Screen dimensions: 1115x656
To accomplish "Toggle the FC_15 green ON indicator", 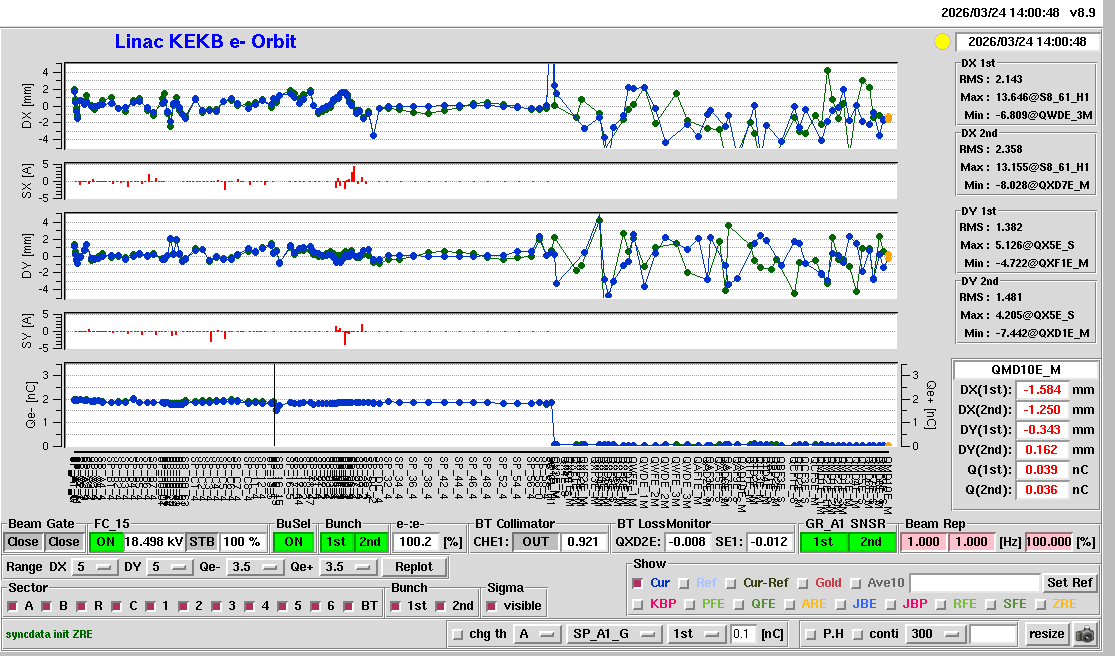I will coord(105,542).
